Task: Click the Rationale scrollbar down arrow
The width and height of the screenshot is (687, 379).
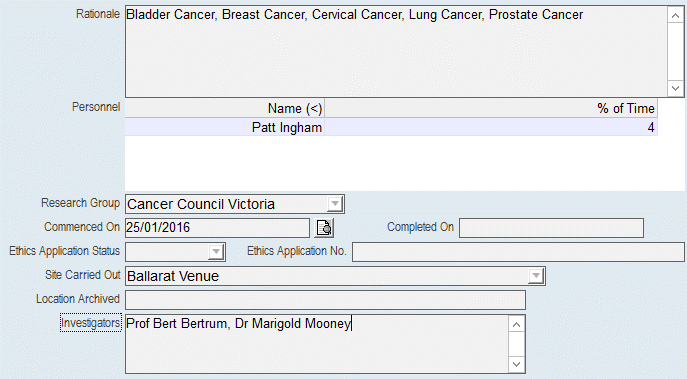Action: (x=675, y=88)
